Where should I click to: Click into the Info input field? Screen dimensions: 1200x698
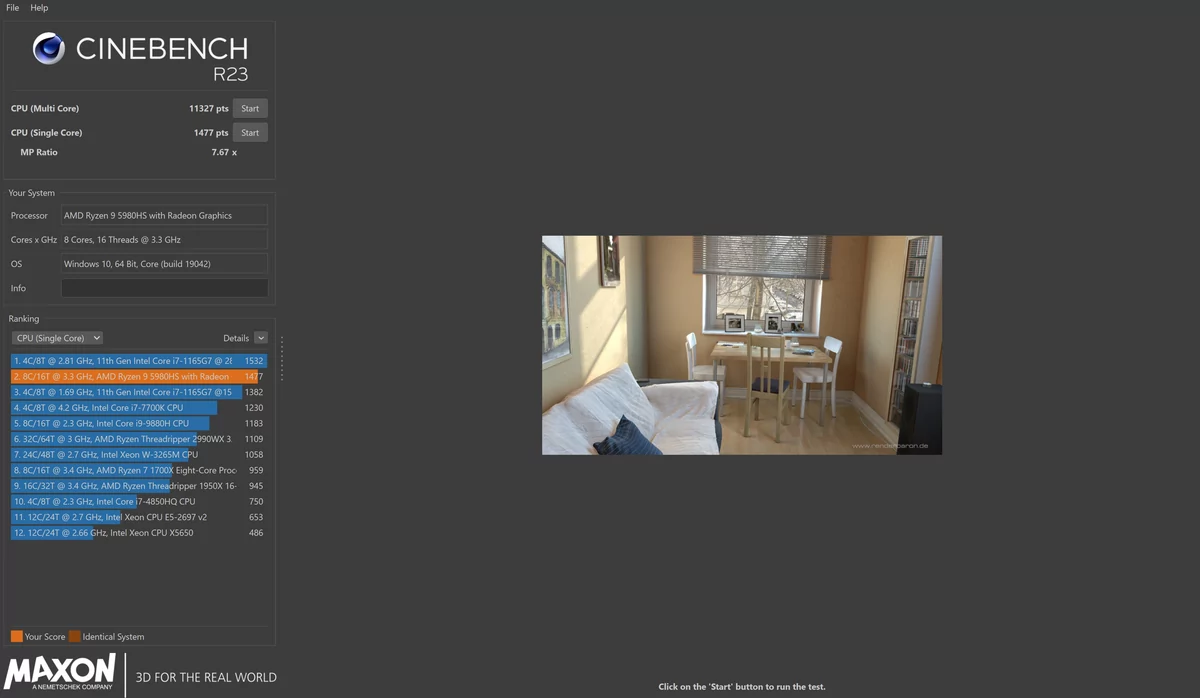[164, 288]
